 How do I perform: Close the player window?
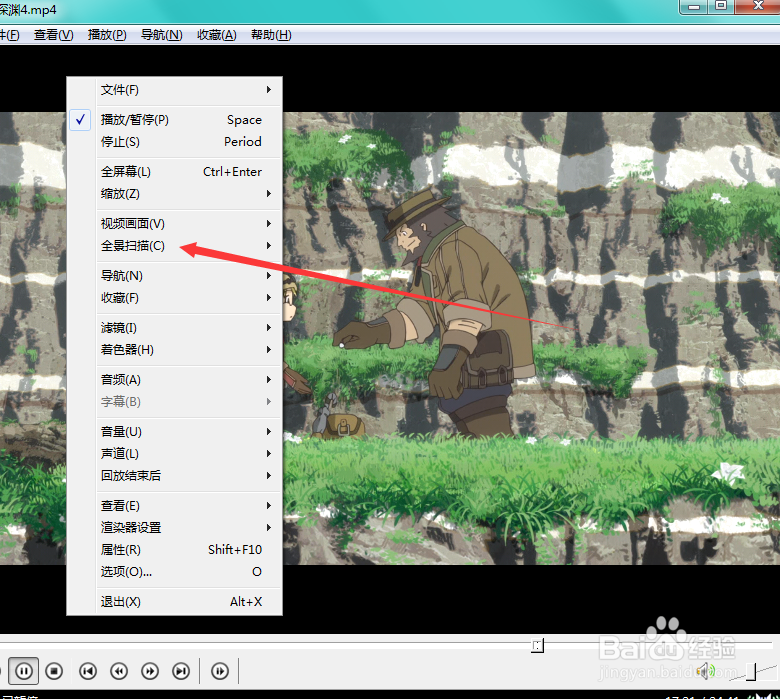(x=758, y=6)
